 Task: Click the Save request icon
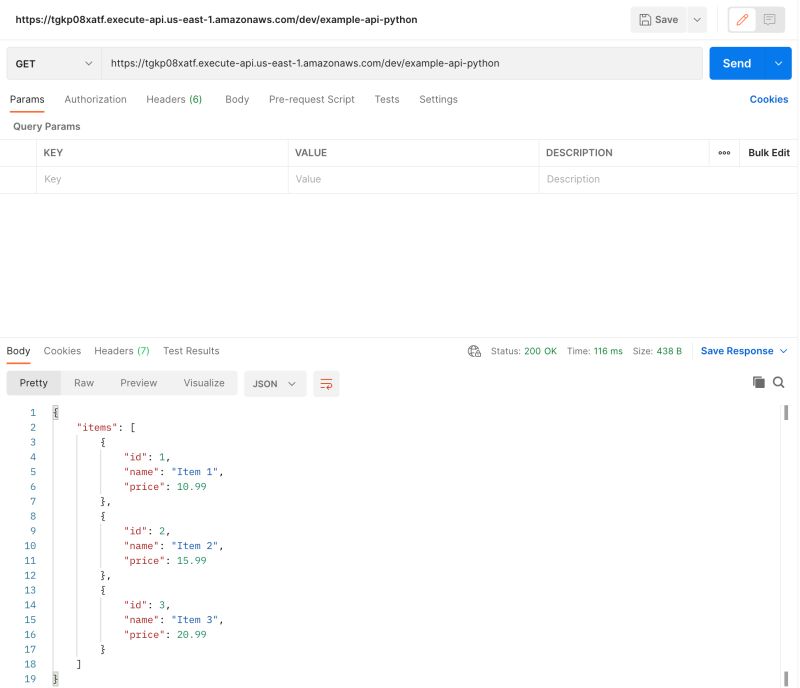tap(660, 19)
